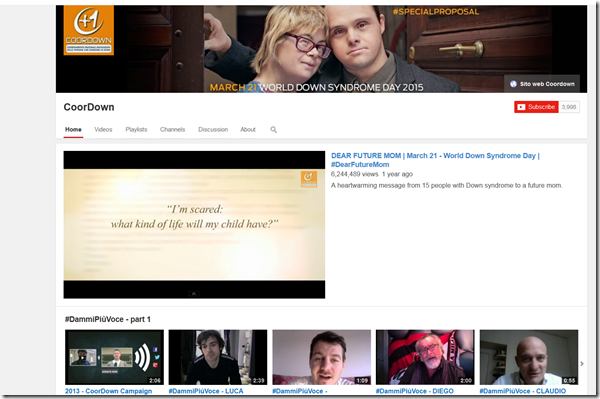This screenshot has width=600, height=399.
Task: Click the CoorDown channel name heading
Action: point(89,107)
